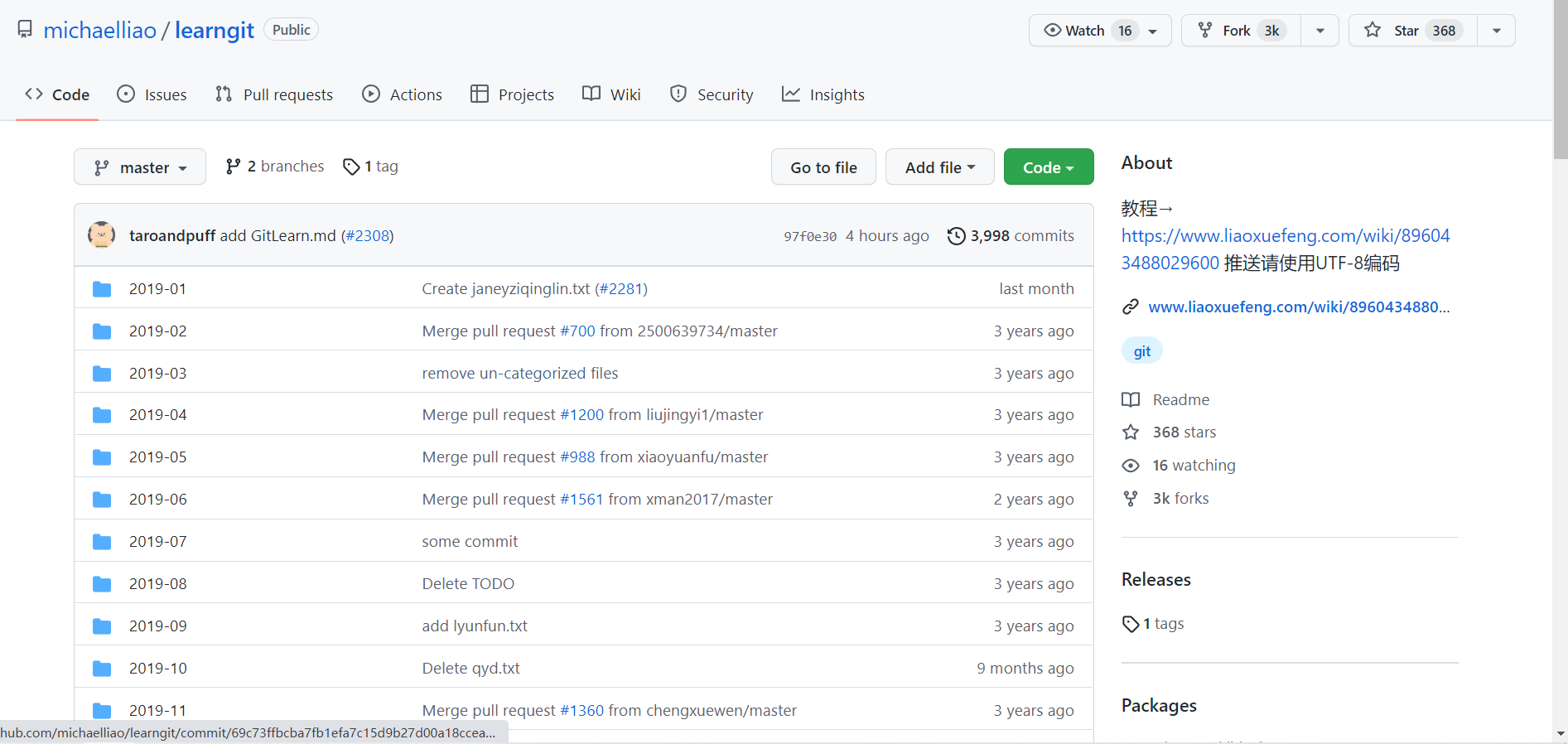Click the git topic tag

pos(1142,351)
